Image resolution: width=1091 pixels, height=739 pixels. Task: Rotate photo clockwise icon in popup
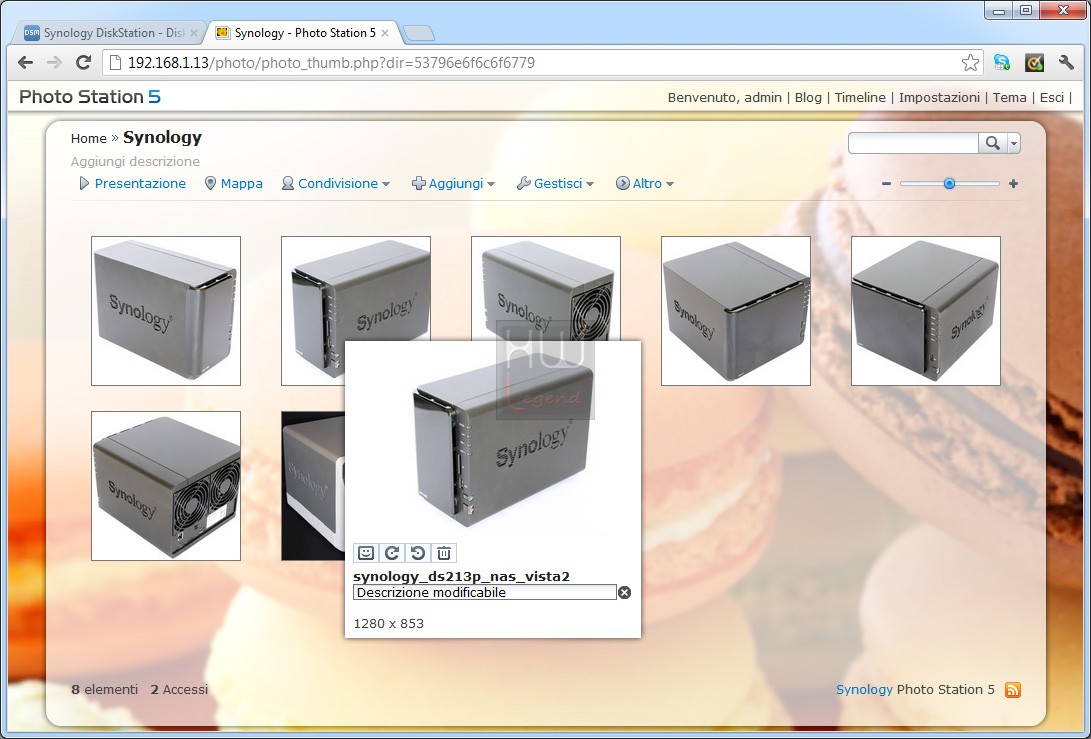[x=392, y=553]
